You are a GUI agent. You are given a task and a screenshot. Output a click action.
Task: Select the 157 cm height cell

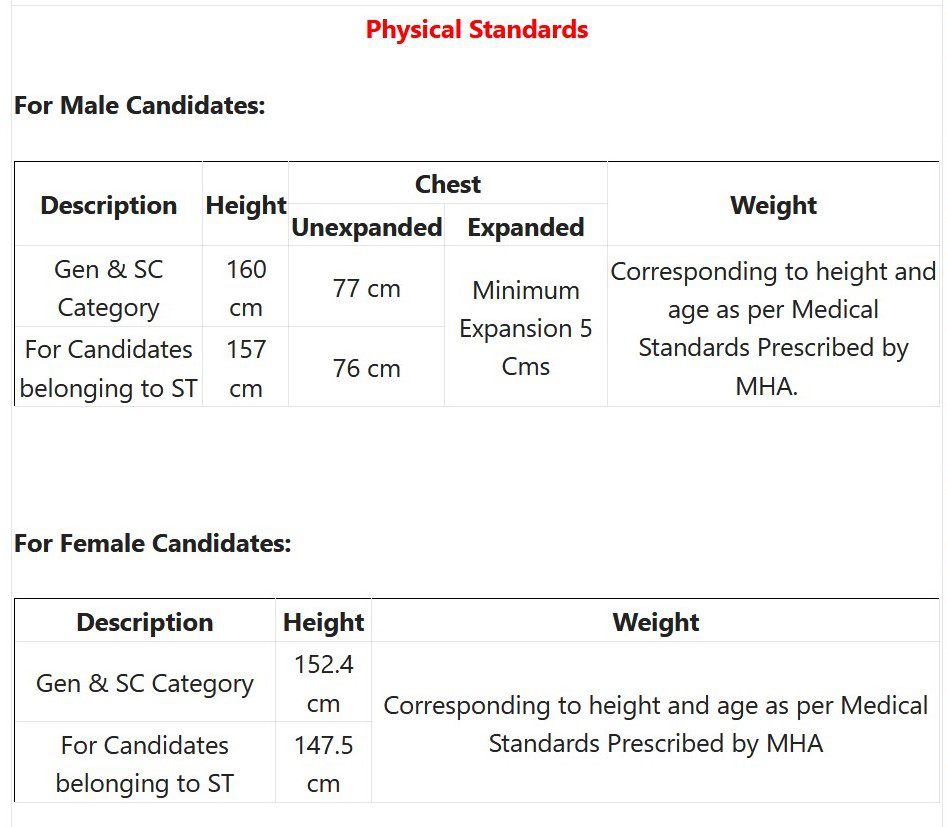[246, 368]
